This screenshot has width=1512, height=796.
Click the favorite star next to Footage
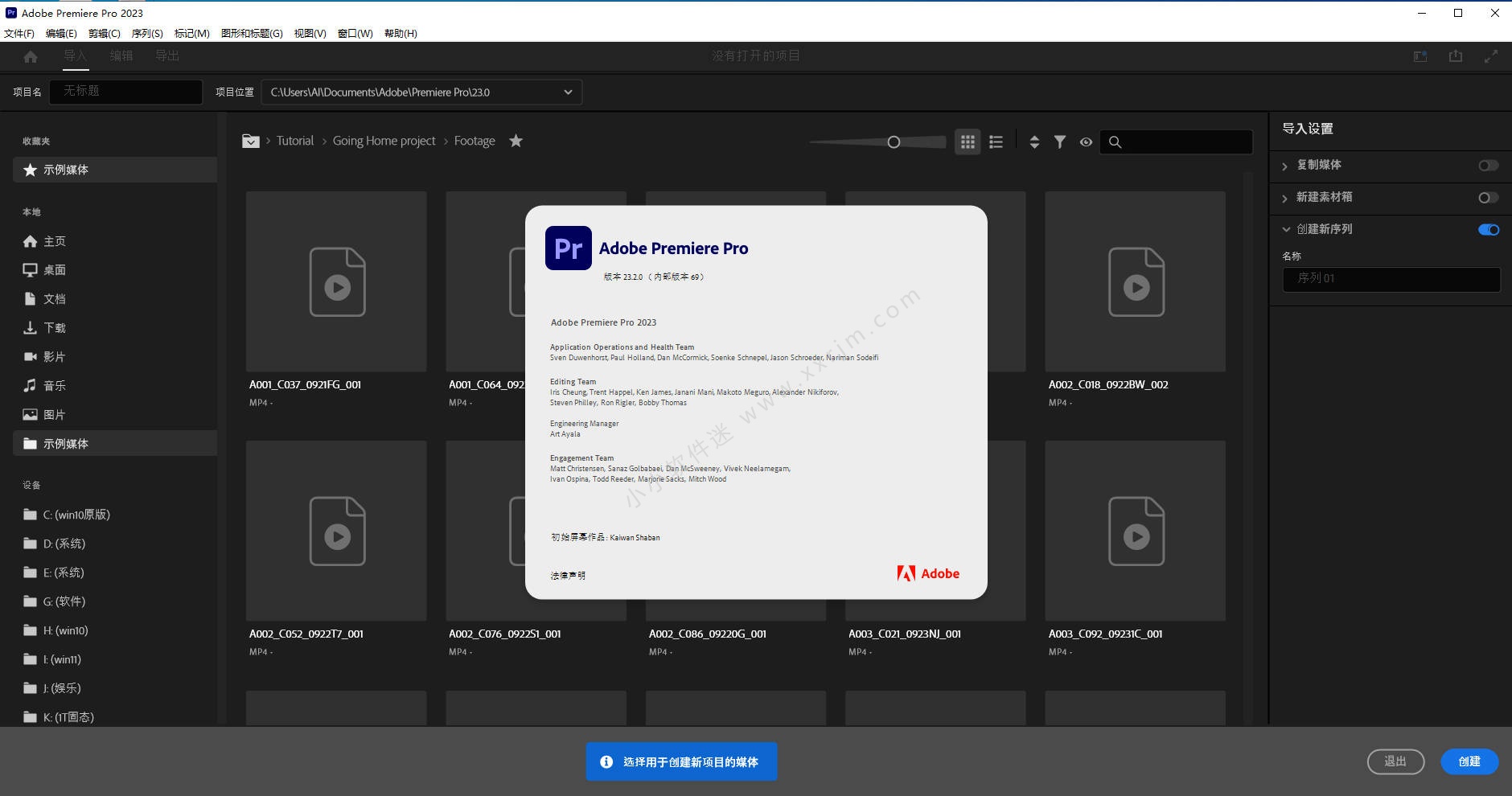pyautogui.click(x=516, y=141)
